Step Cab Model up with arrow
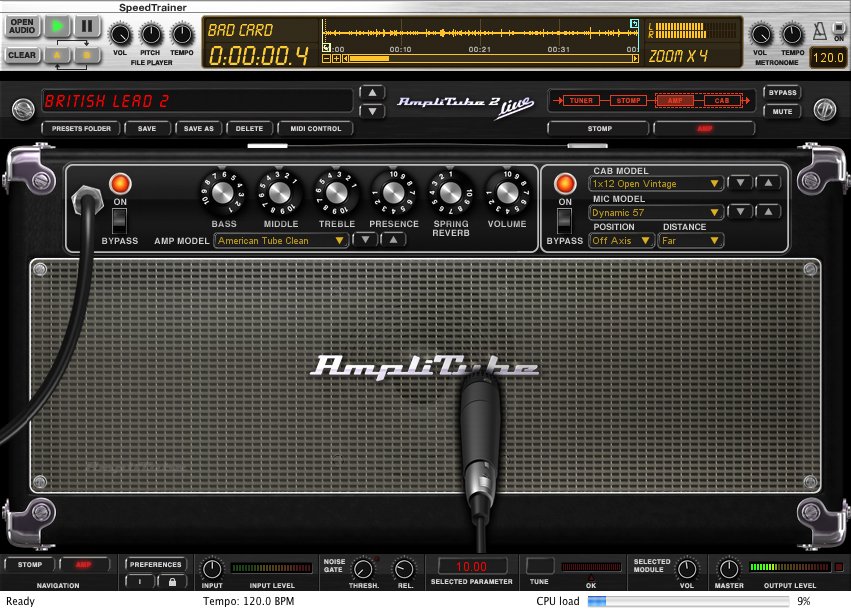Viewport: 851px width, 613px height. 769,183
